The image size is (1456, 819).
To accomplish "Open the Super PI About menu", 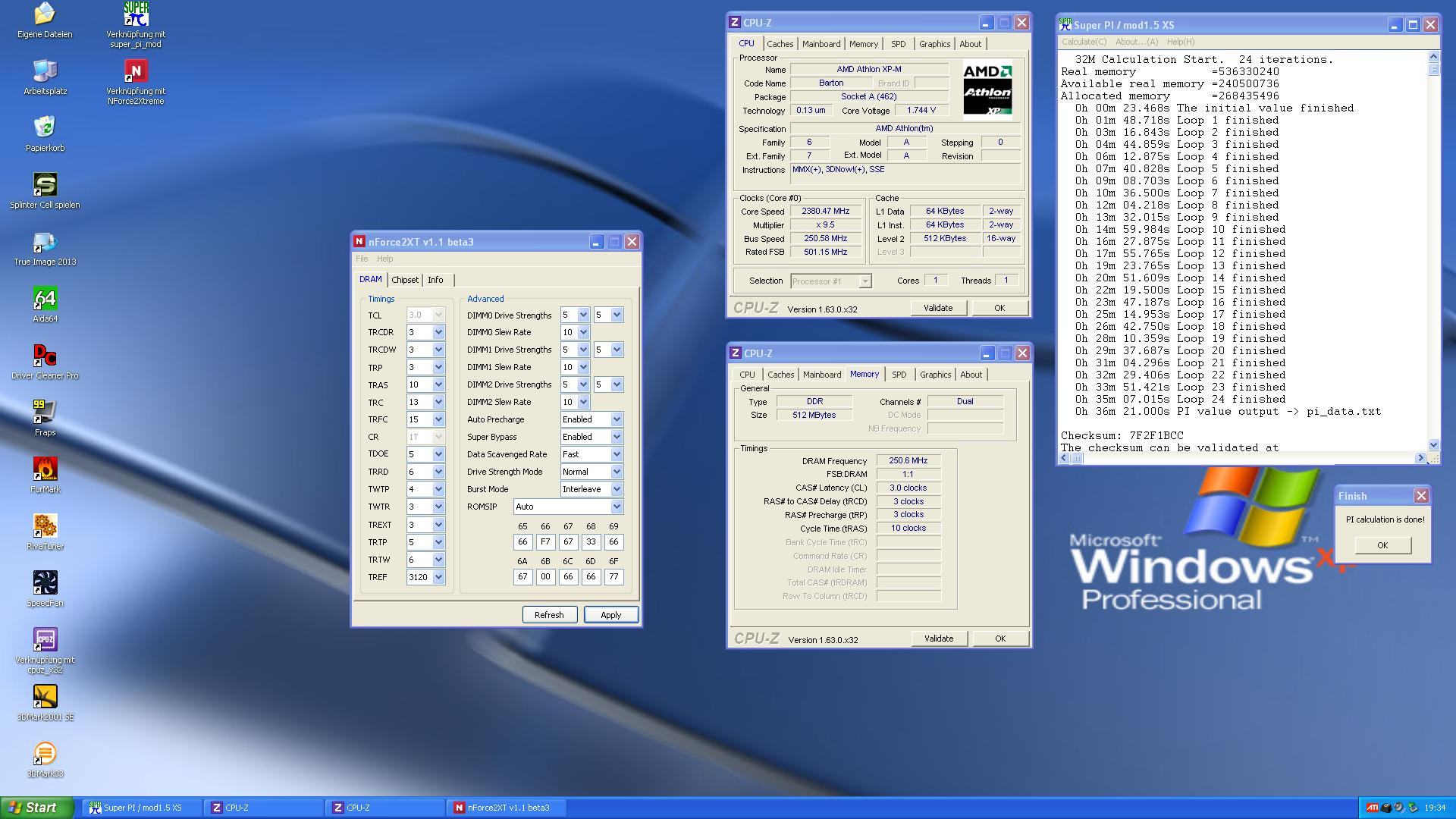I will click(x=1137, y=42).
